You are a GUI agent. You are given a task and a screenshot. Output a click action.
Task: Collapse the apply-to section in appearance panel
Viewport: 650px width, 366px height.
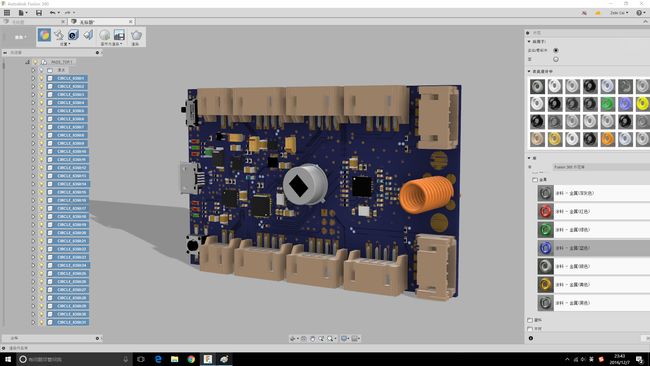tap(529, 41)
